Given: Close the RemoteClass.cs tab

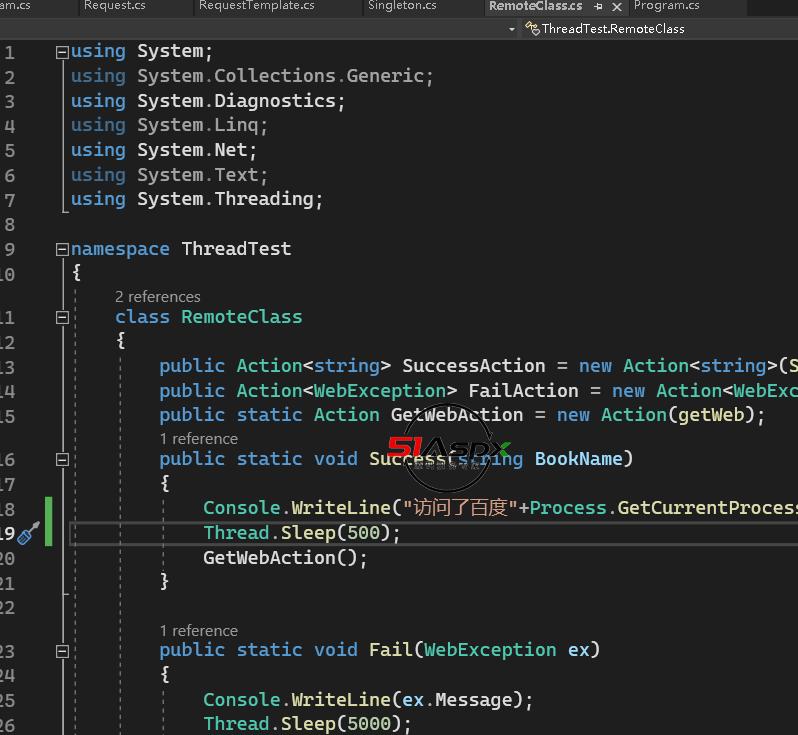Looking at the screenshot, I should tap(617, 6).
